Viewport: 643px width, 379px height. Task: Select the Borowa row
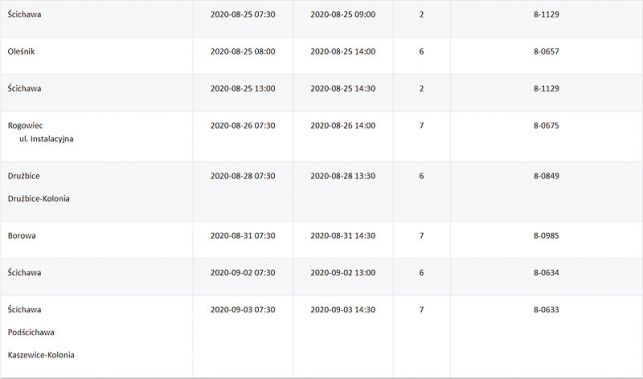pyautogui.click(x=322, y=240)
